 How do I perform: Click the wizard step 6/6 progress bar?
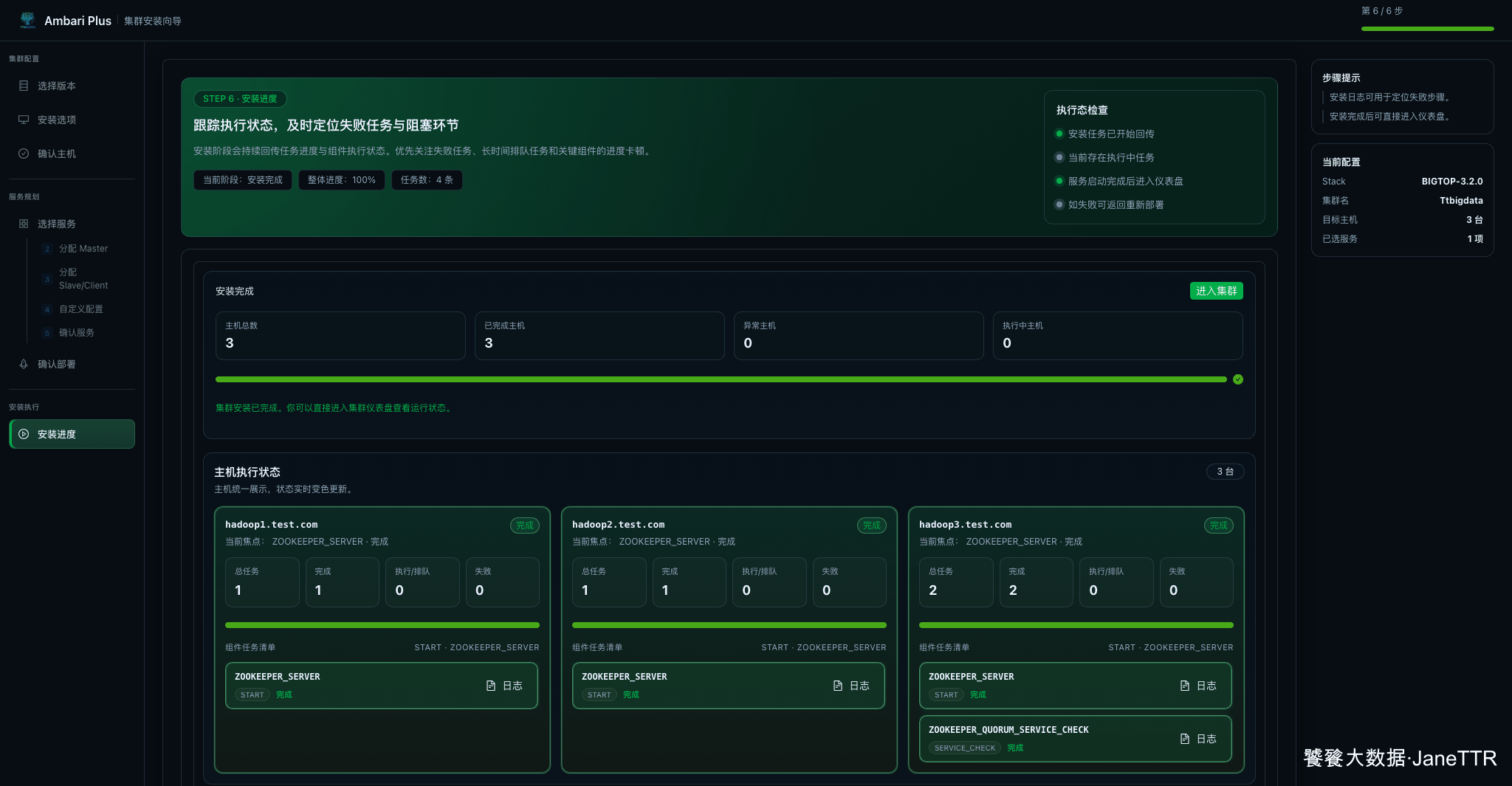click(x=1427, y=29)
